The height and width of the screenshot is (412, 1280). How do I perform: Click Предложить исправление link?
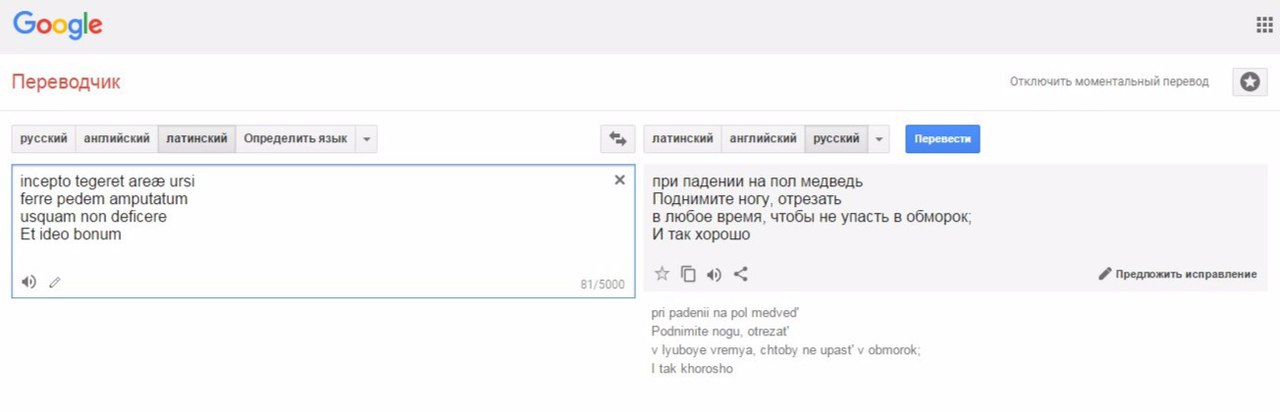pyautogui.click(x=1178, y=274)
